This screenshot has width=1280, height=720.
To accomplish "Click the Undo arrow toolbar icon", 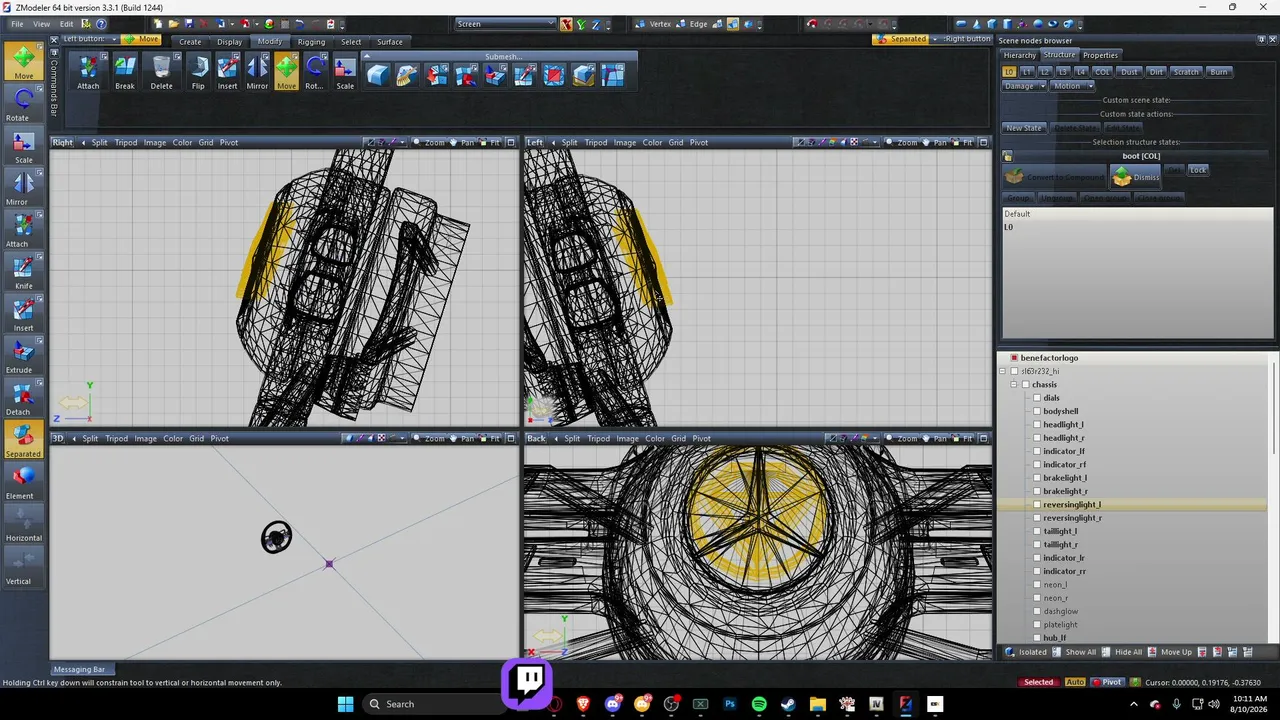I will pos(299,24).
